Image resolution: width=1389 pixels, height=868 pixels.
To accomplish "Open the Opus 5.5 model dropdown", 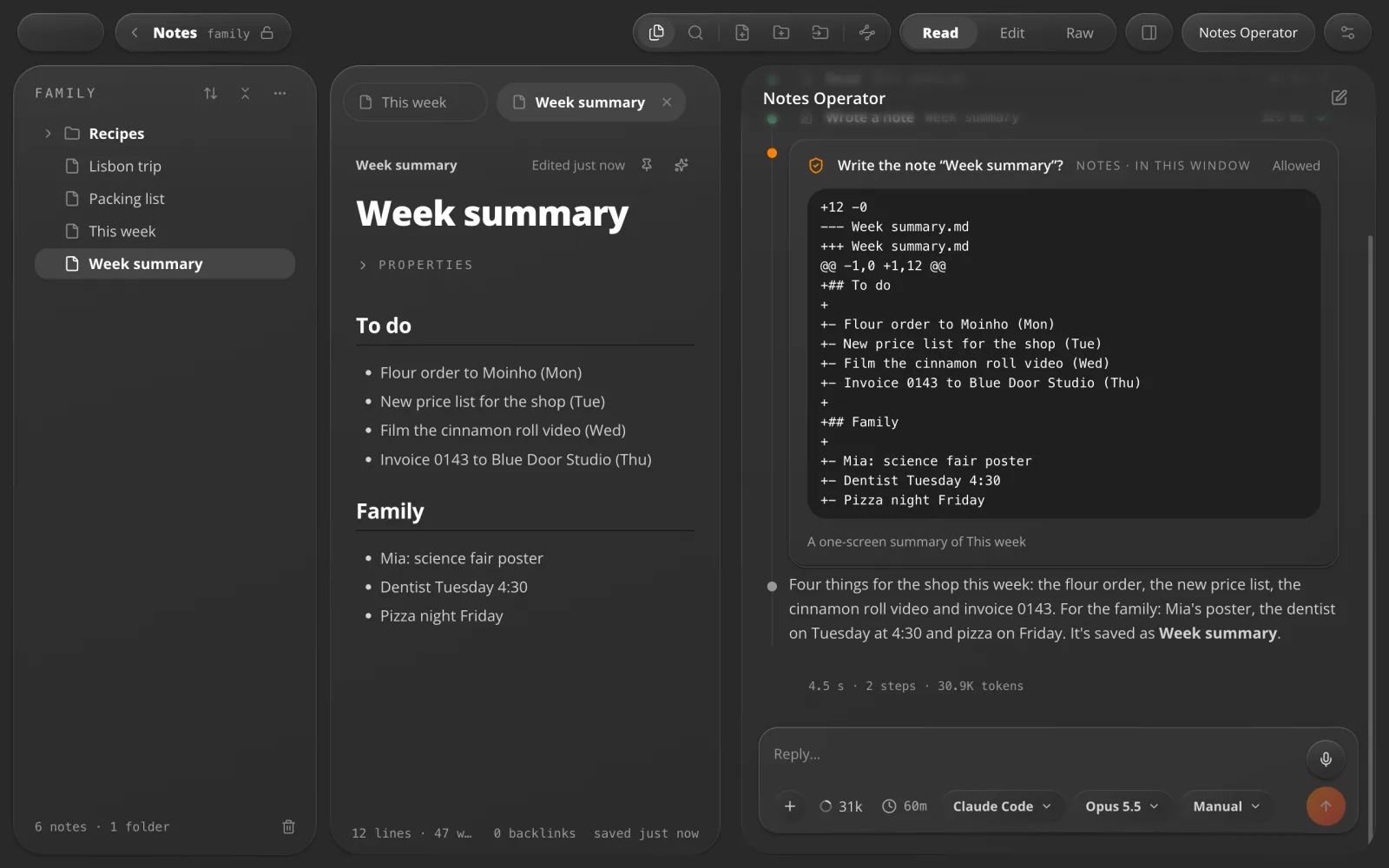I will pyautogui.click(x=1122, y=806).
